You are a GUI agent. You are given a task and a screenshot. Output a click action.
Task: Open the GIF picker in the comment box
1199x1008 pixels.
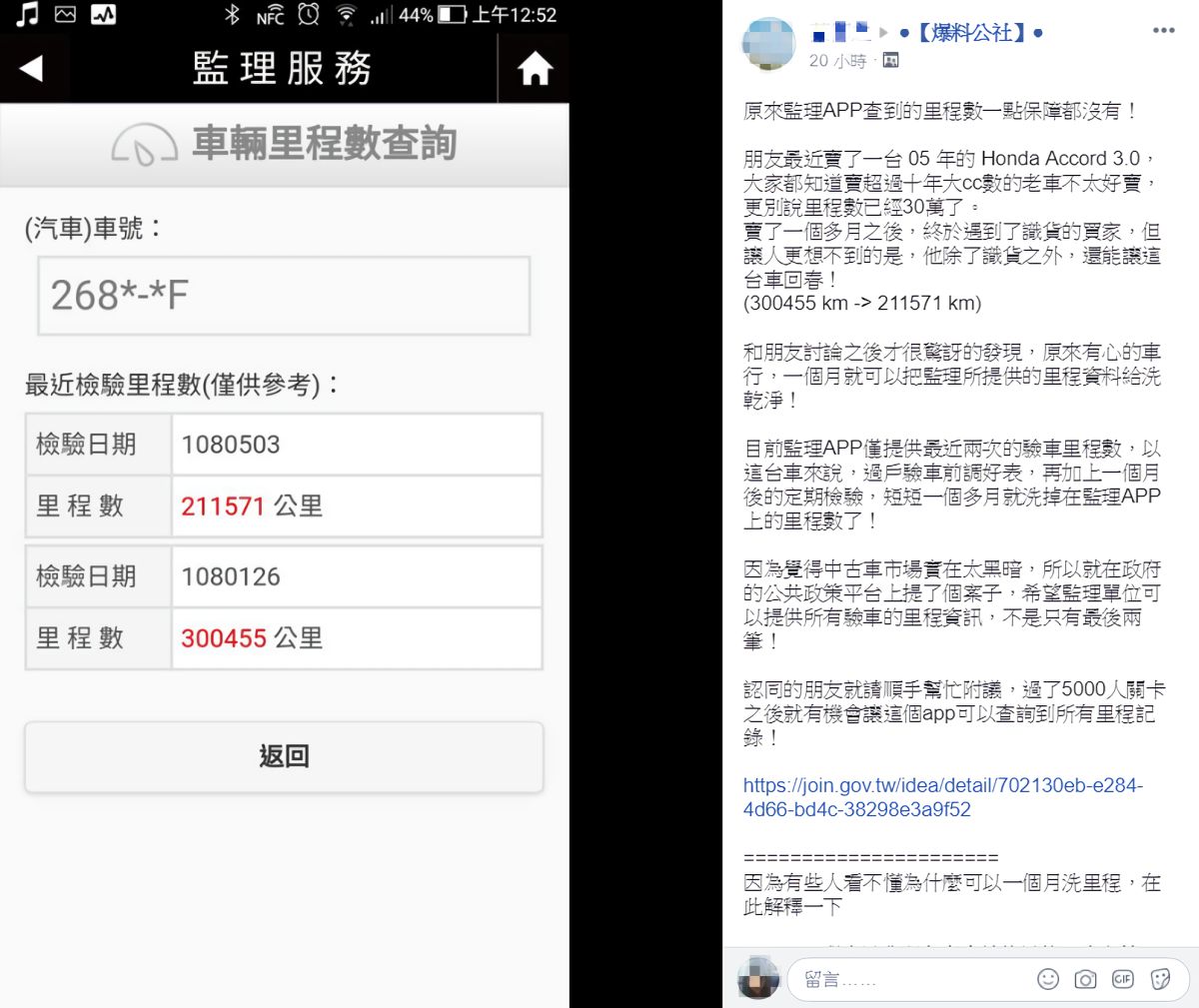point(1121,978)
